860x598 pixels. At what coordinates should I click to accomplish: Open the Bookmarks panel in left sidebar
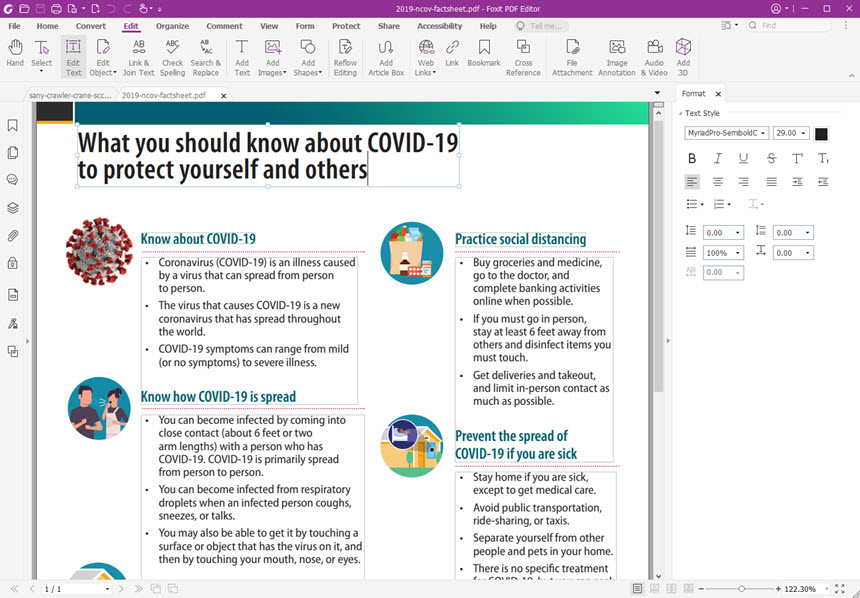13,126
